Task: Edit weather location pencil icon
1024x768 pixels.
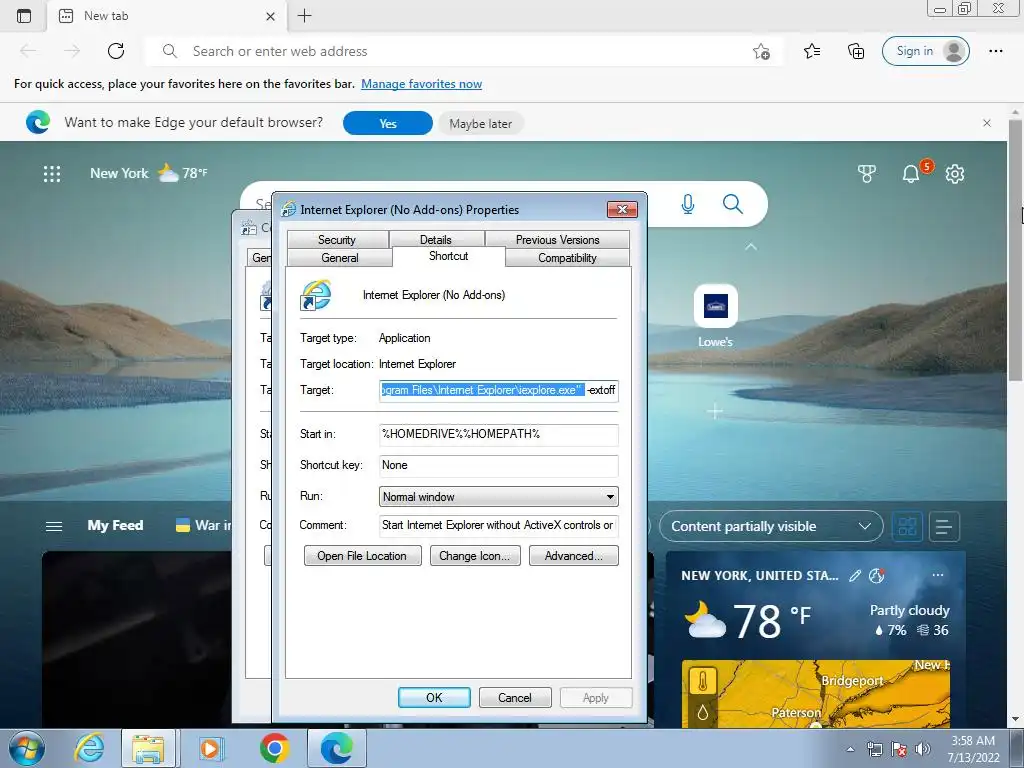Action: point(854,575)
